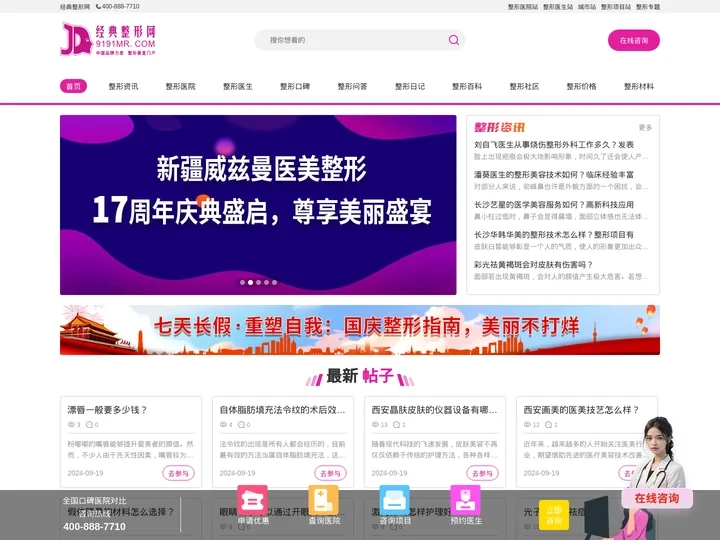The width and height of the screenshot is (720, 540).
Task: Open the 整形医院 navigation tab
Action: [180, 86]
